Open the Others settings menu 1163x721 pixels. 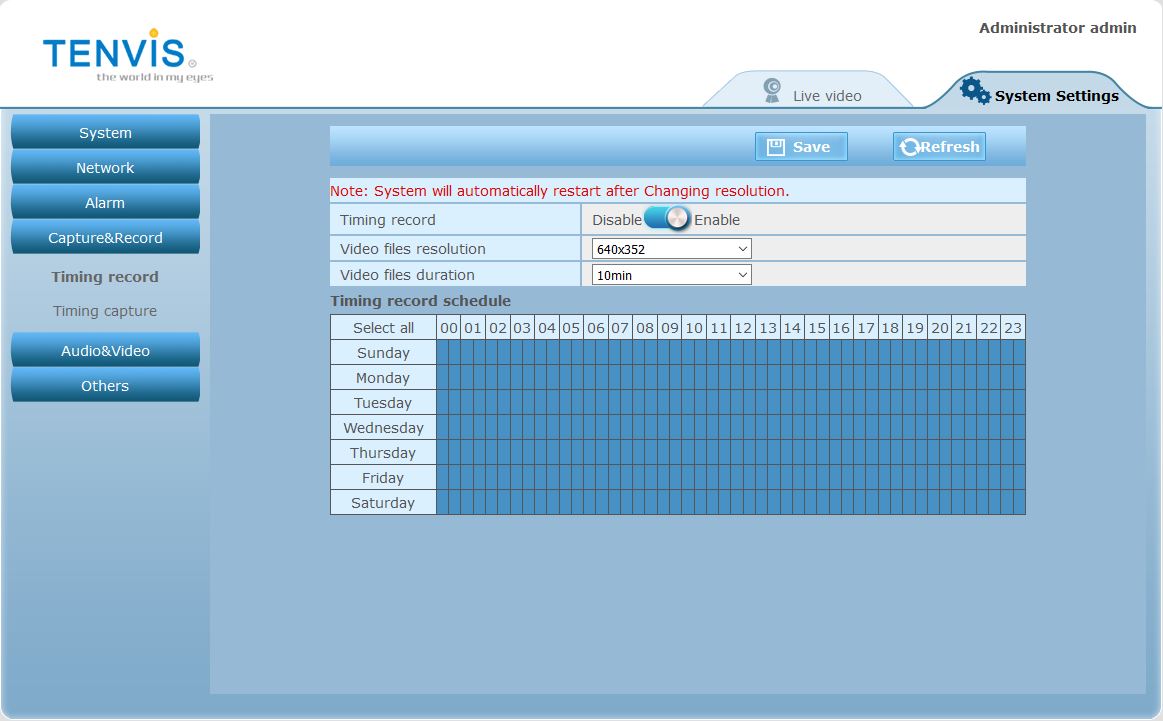click(105, 386)
